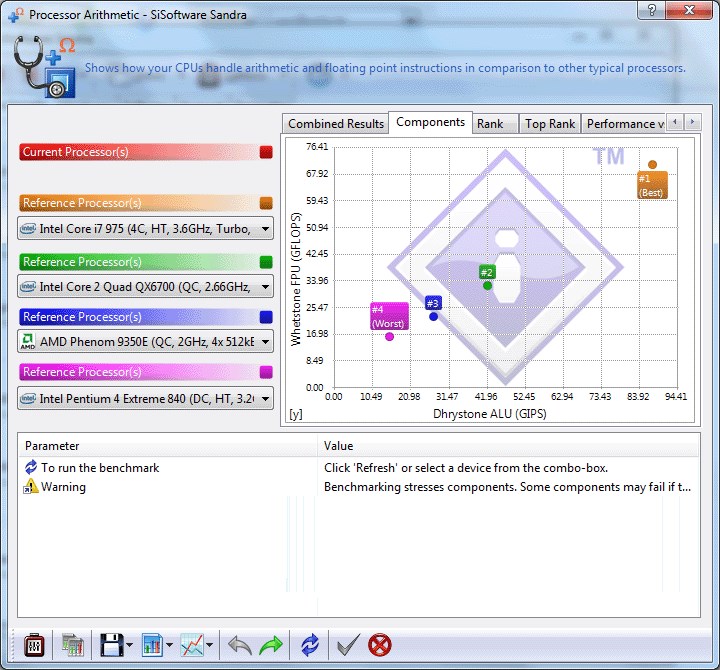
Task: Select the Components tab
Action: coord(430,122)
